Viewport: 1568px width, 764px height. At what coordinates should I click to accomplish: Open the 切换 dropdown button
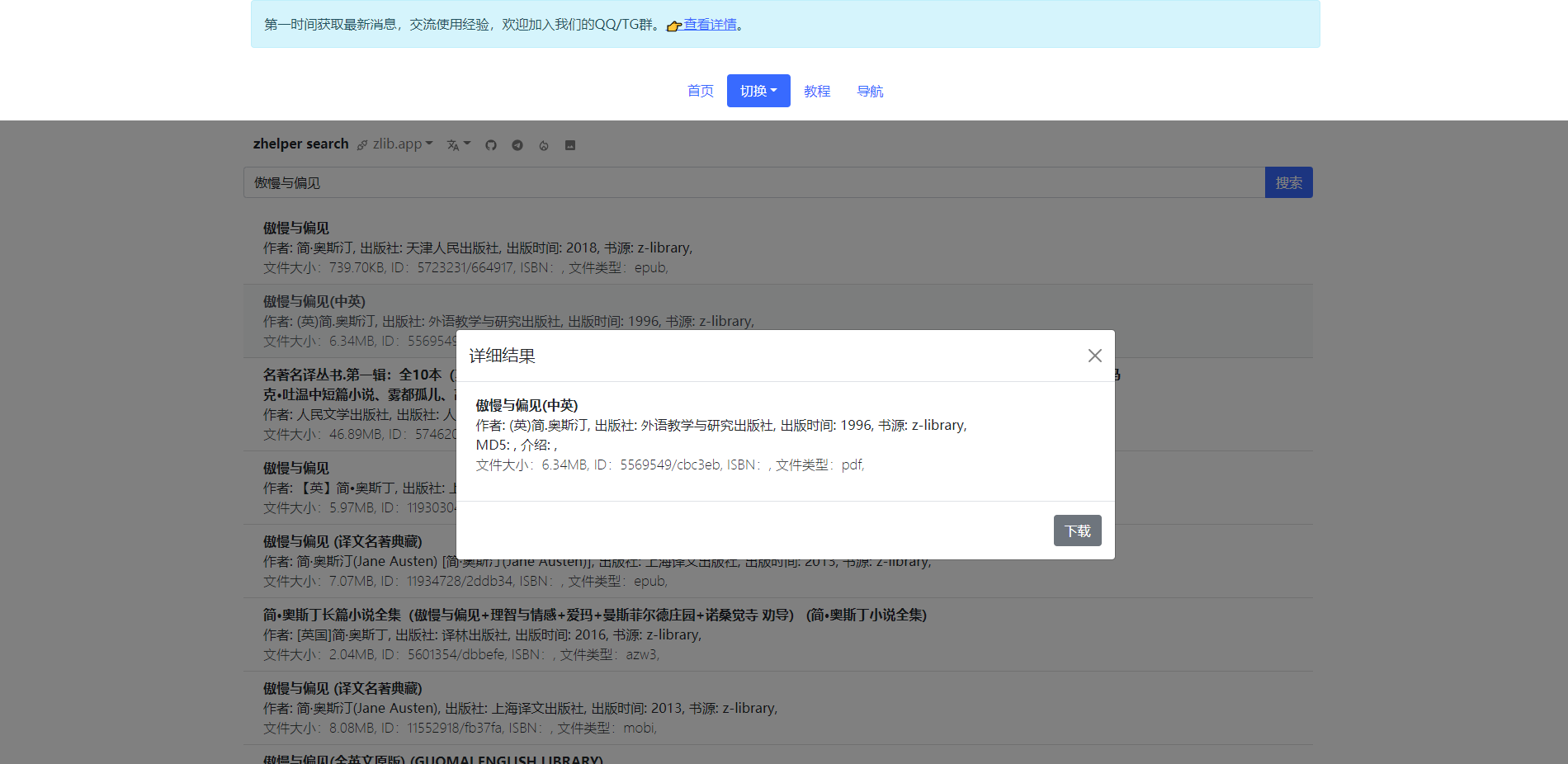pos(758,91)
